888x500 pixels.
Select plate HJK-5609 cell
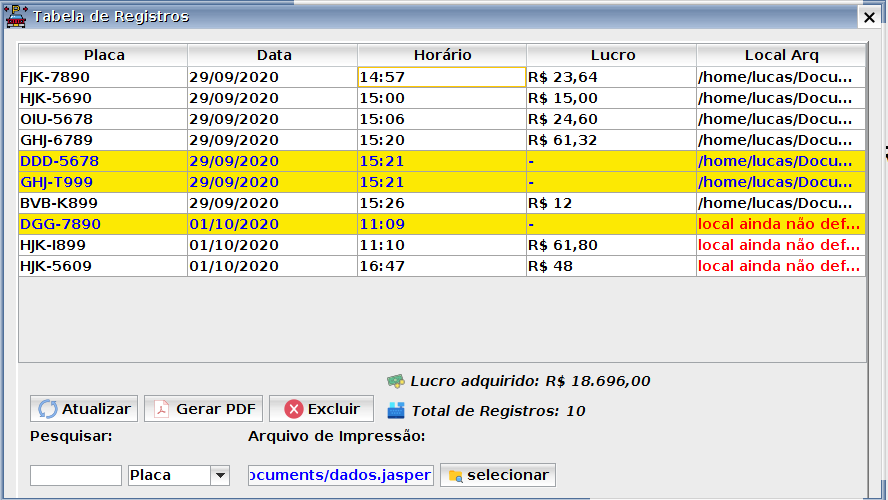103,266
